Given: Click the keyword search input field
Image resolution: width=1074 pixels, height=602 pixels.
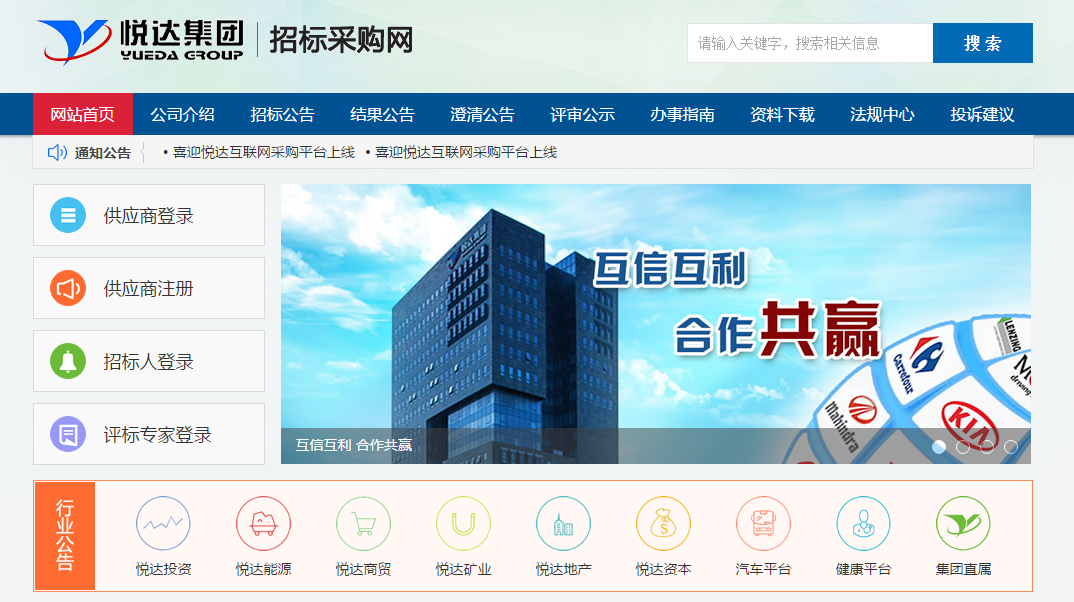Looking at the screenshot, I should [808, 43].
